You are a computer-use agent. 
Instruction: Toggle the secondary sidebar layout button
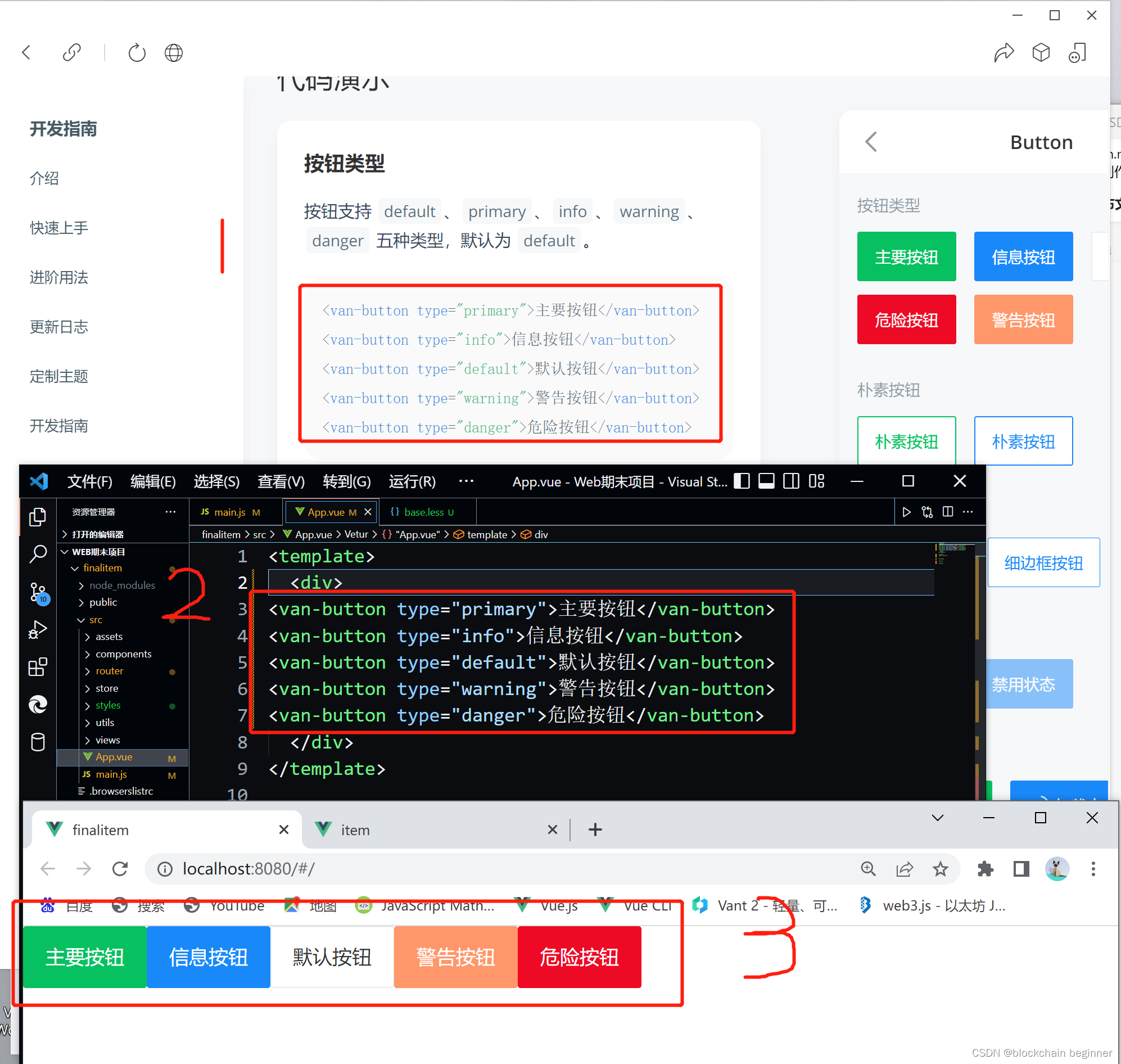[x=792, y=481]
